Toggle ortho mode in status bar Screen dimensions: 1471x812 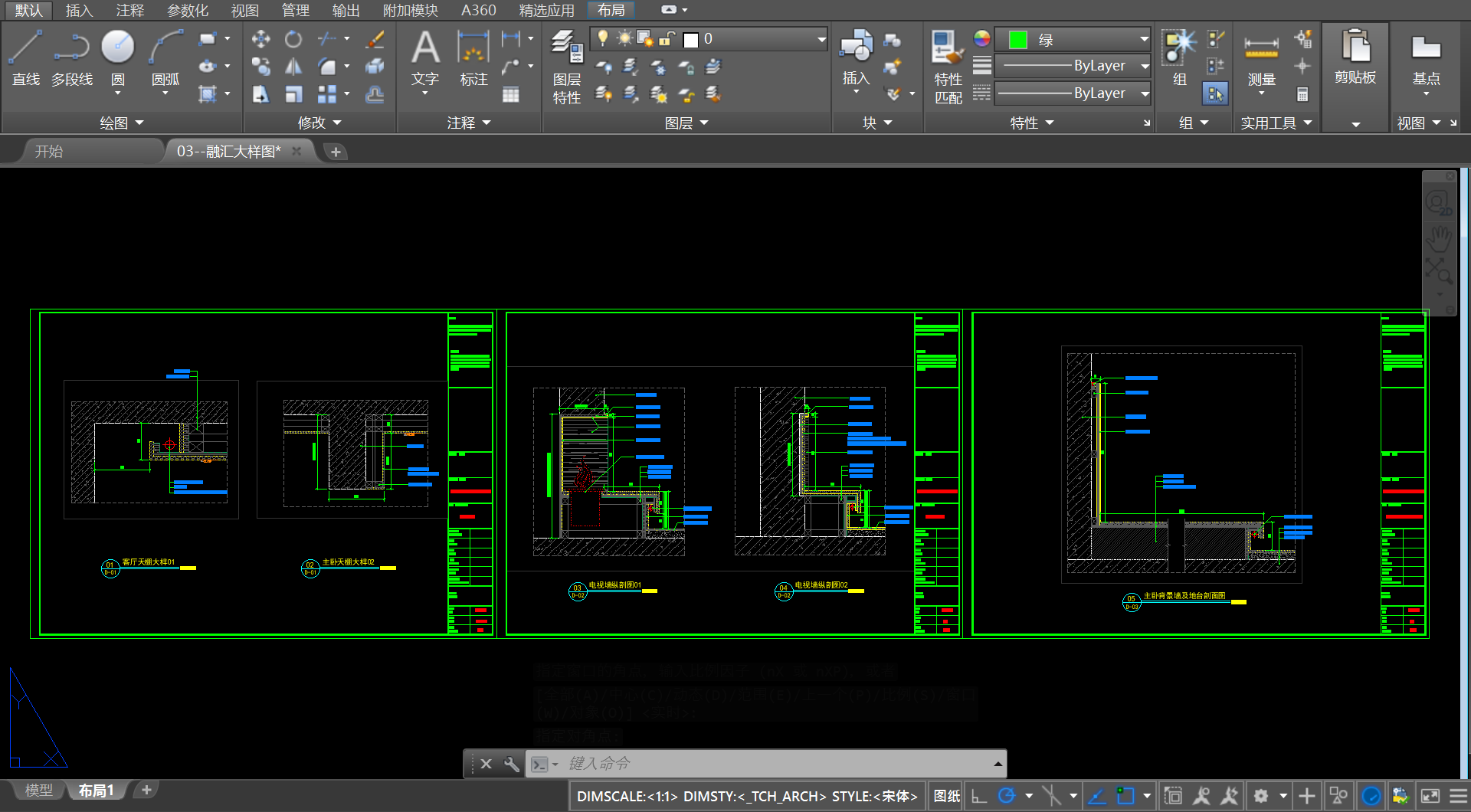pyautogui.click(x=979, y=796)
